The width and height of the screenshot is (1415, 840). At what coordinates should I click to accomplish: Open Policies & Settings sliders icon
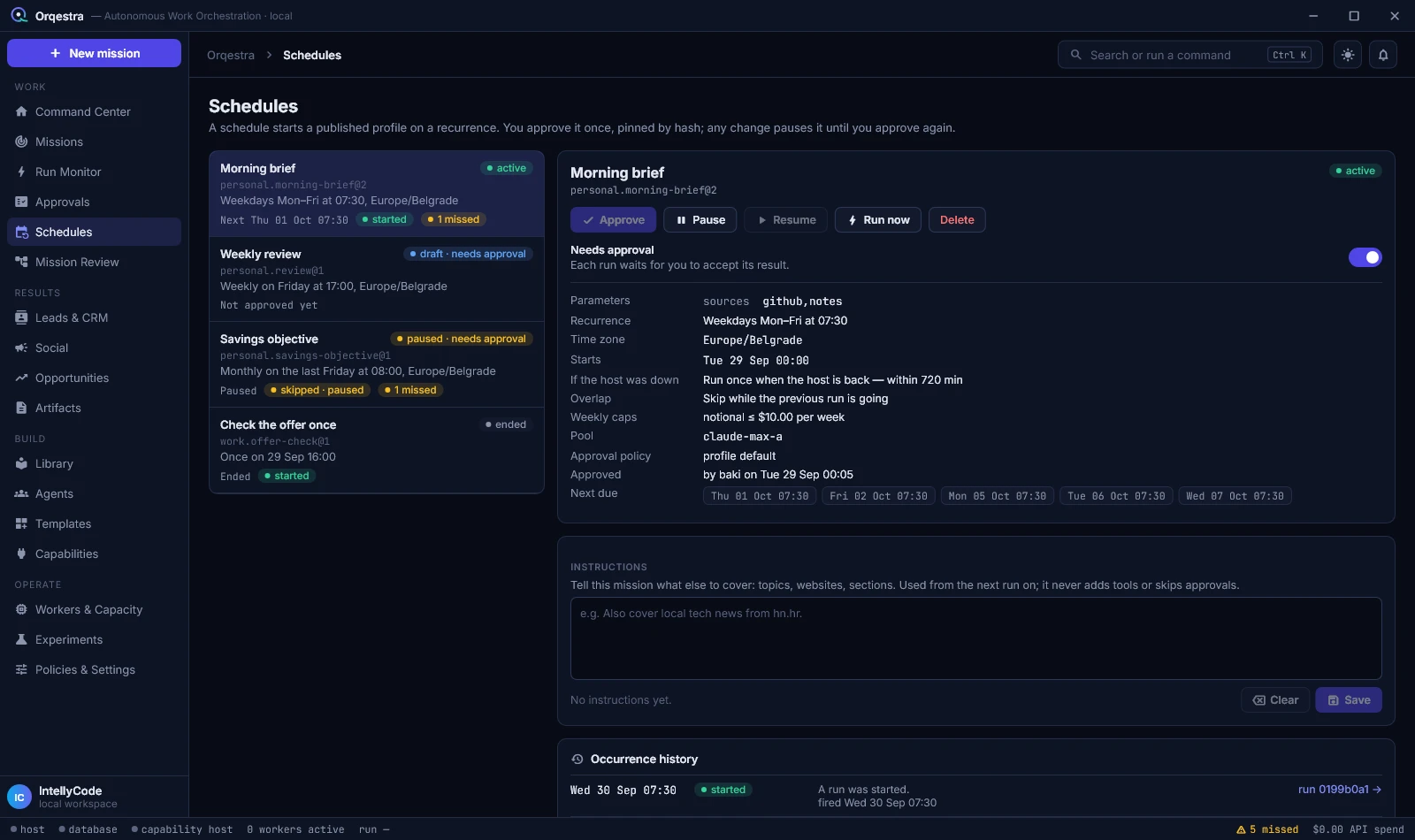pos(21,669)
